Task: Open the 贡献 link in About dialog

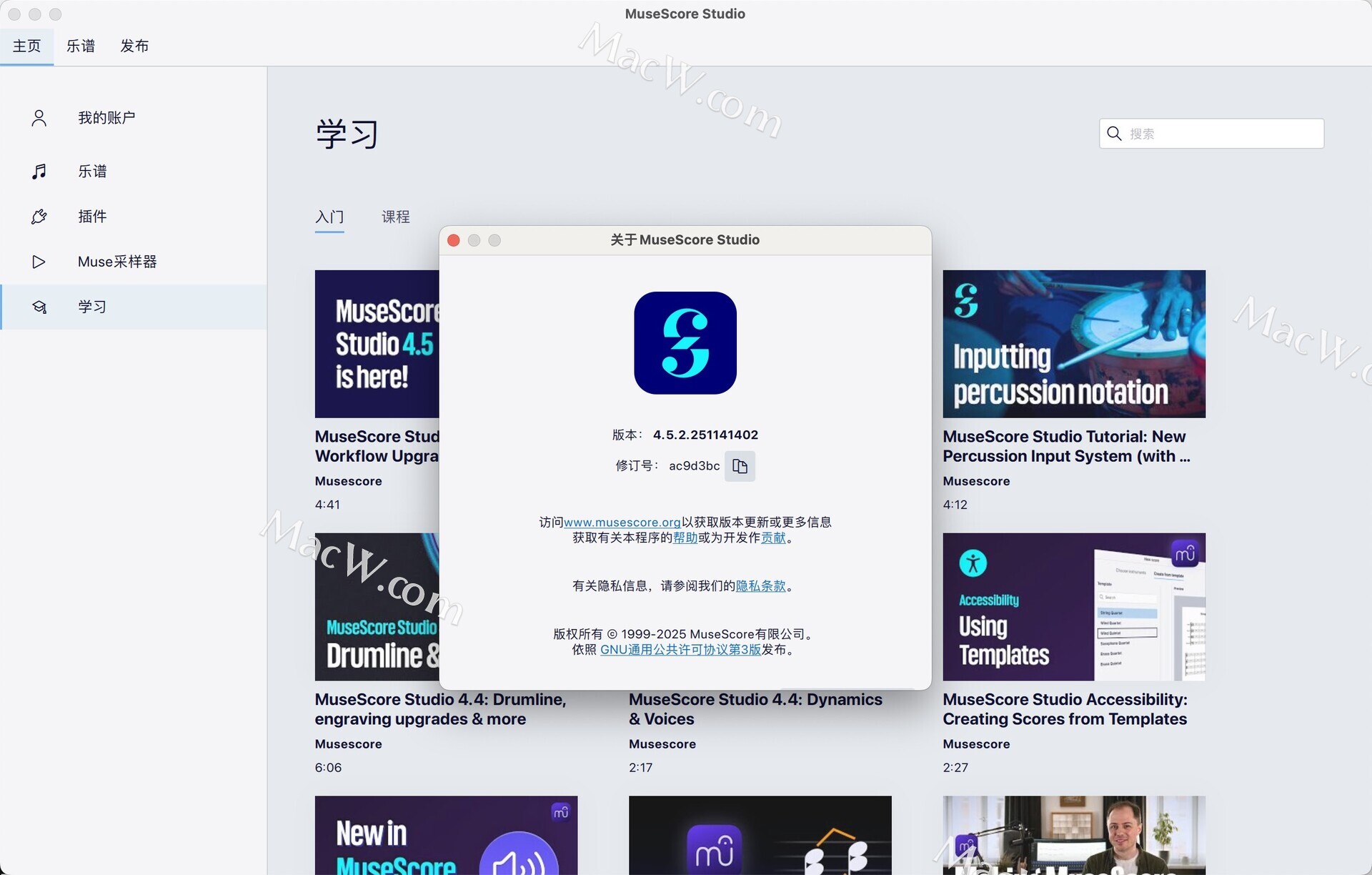Action: (773, 538)
